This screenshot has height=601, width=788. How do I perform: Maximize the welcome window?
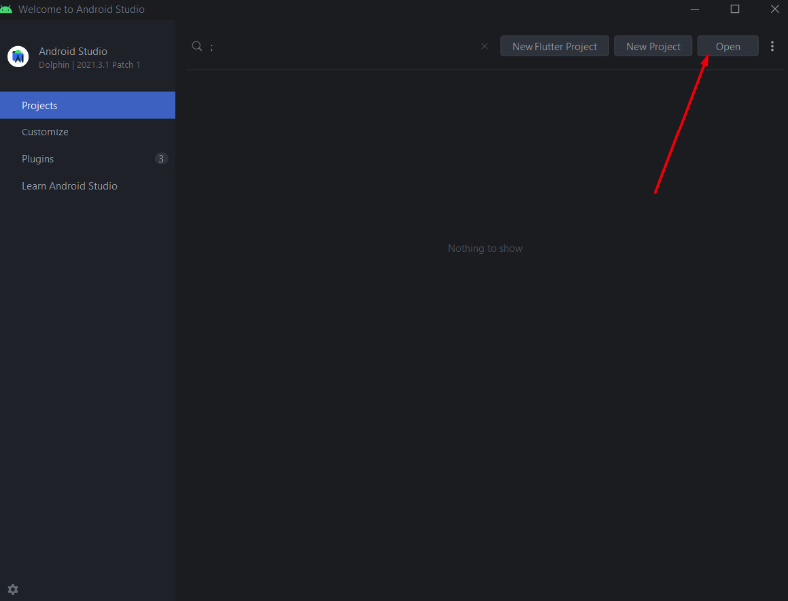pos(734,9)
